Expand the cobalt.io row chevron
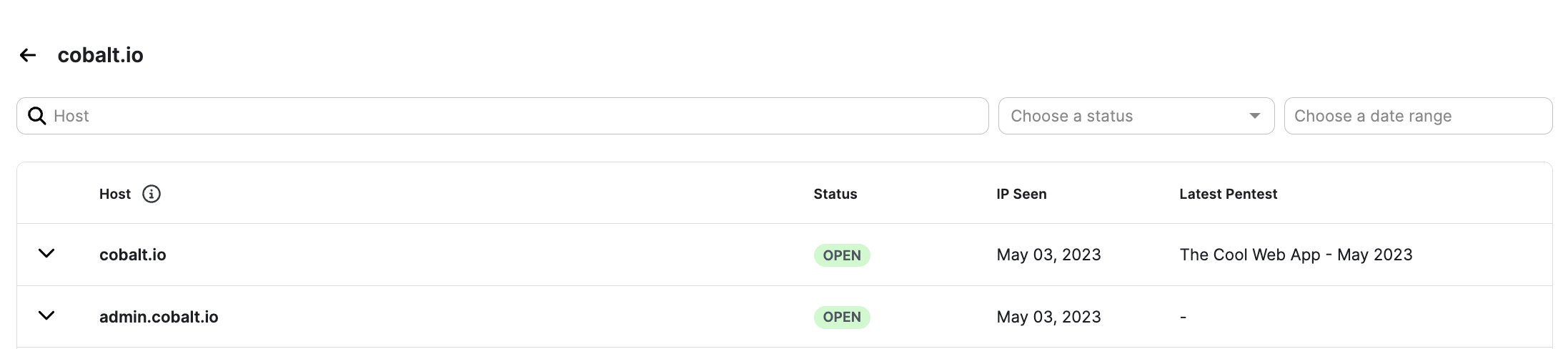Screen dimensions: 1568x349 46,254
